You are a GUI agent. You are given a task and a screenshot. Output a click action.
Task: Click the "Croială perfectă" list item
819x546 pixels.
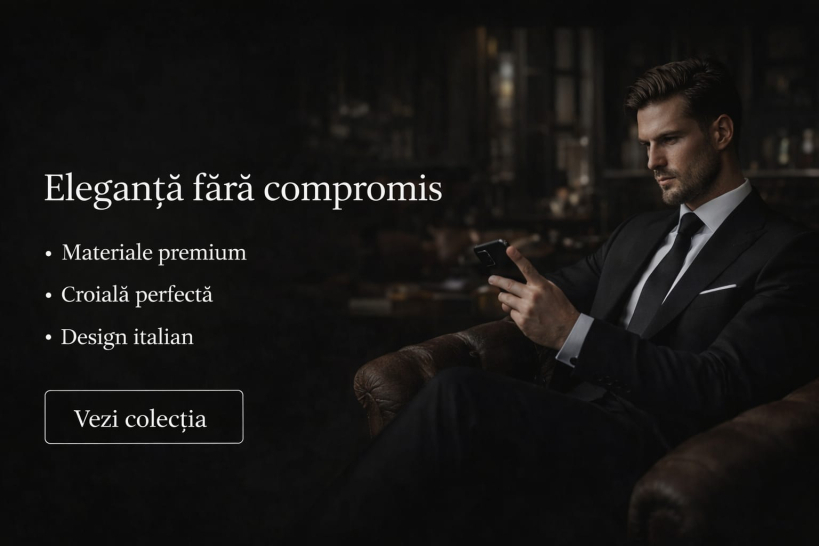point(137,295)
